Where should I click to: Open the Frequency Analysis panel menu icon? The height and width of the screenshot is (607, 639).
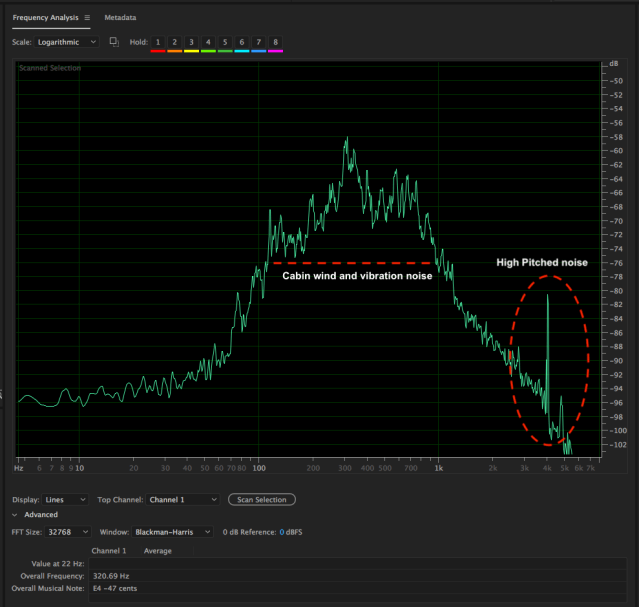tap(87, 18)
